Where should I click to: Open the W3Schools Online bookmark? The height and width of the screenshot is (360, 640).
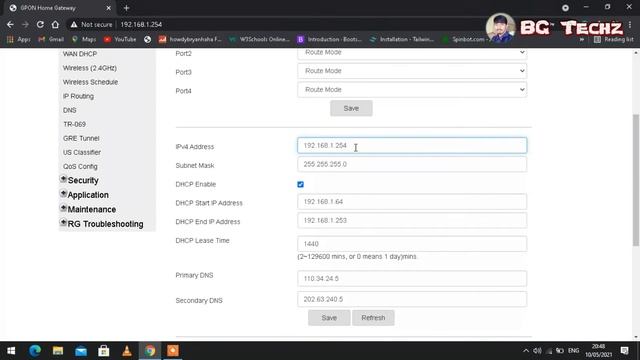(x=260, y=39)
